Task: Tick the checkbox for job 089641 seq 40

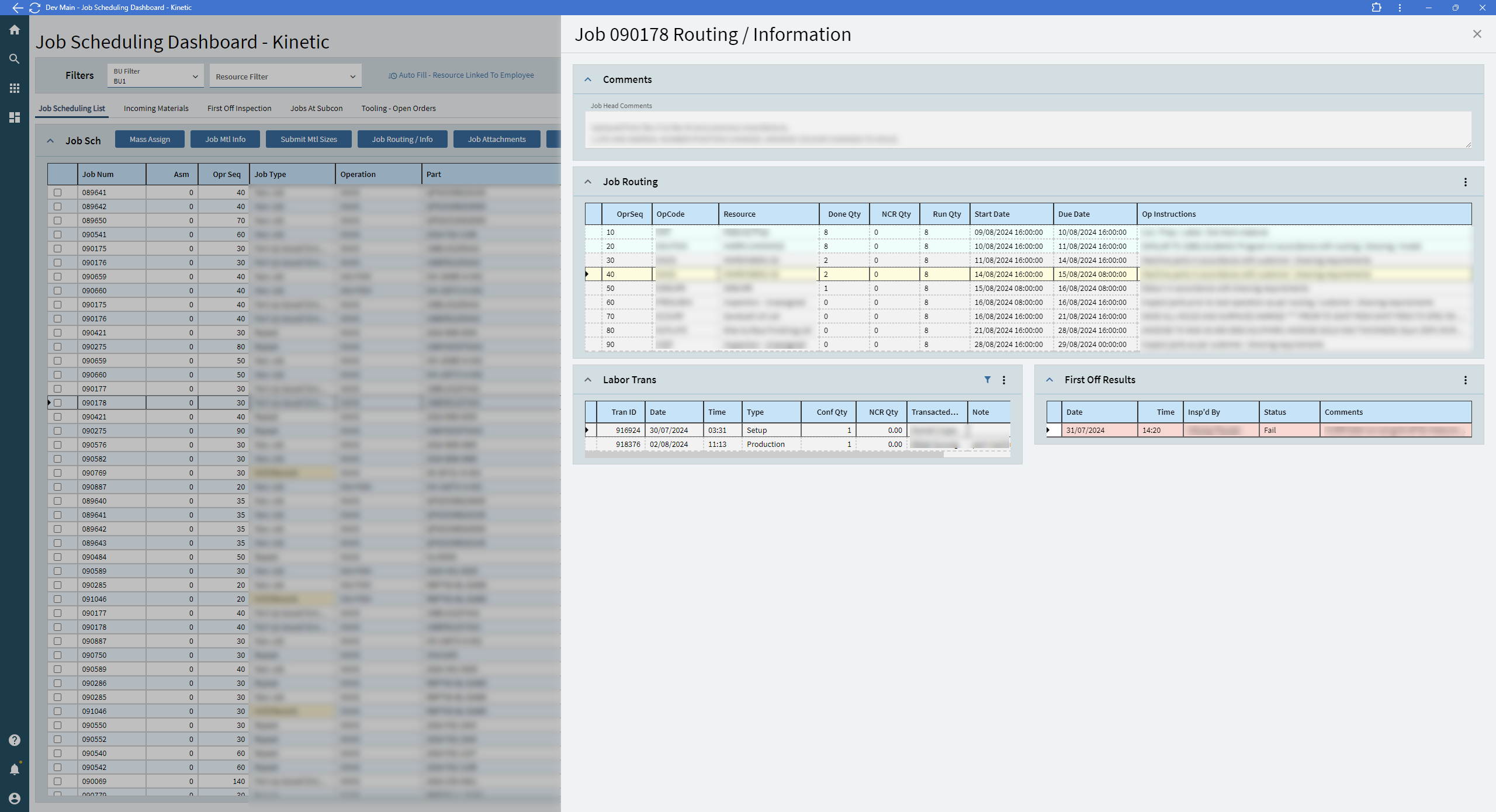Action: (57, 192)
